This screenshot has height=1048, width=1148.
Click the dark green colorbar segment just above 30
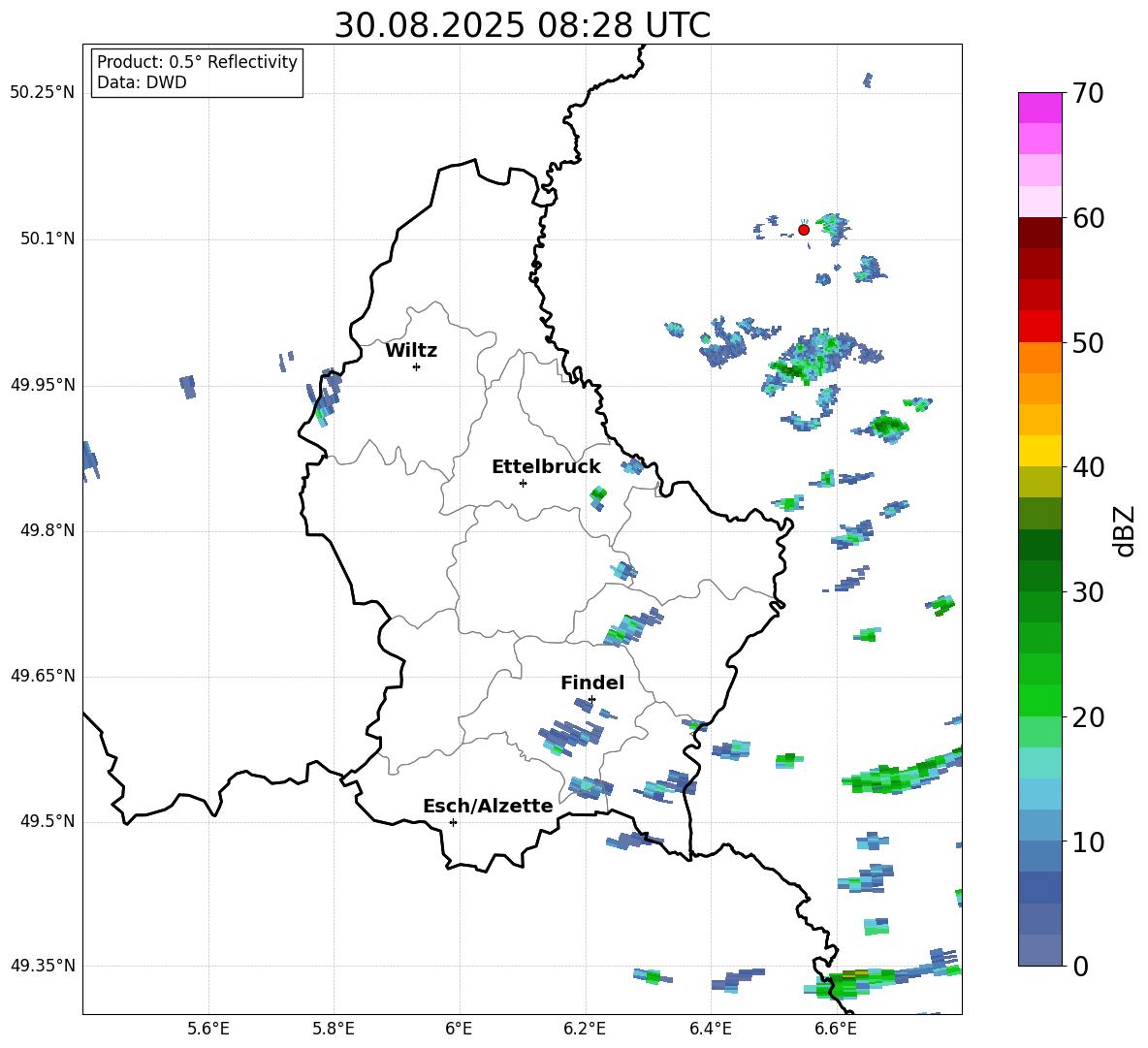(1039, 576)
